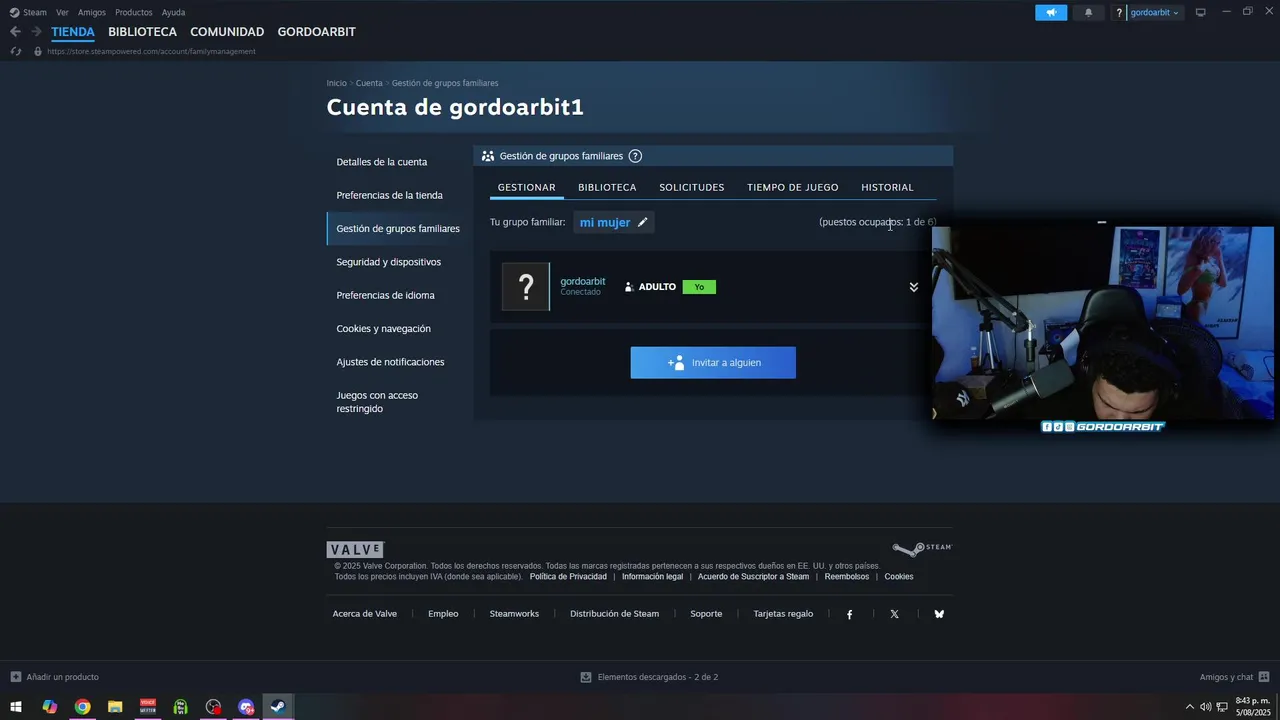Open Juegos con acceso restringido
This screenshot has height=720, width=1280.
(377, 402)
